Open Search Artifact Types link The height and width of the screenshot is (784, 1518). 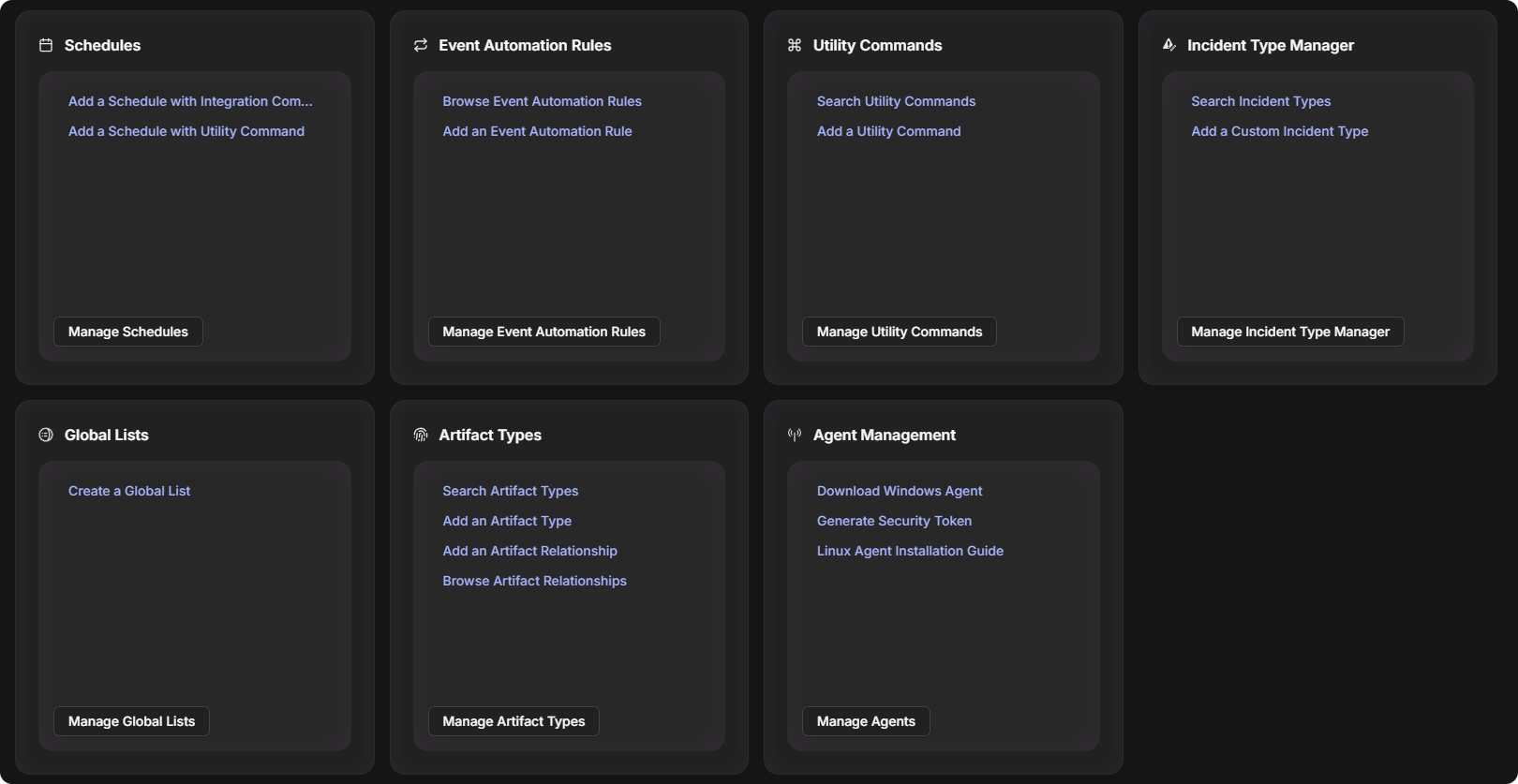pos(511,491)
